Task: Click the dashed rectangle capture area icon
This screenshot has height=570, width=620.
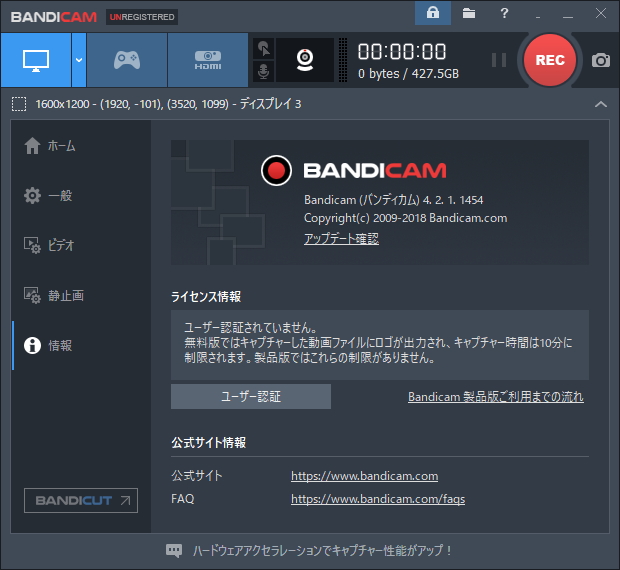Action: (x=19, y=104)
